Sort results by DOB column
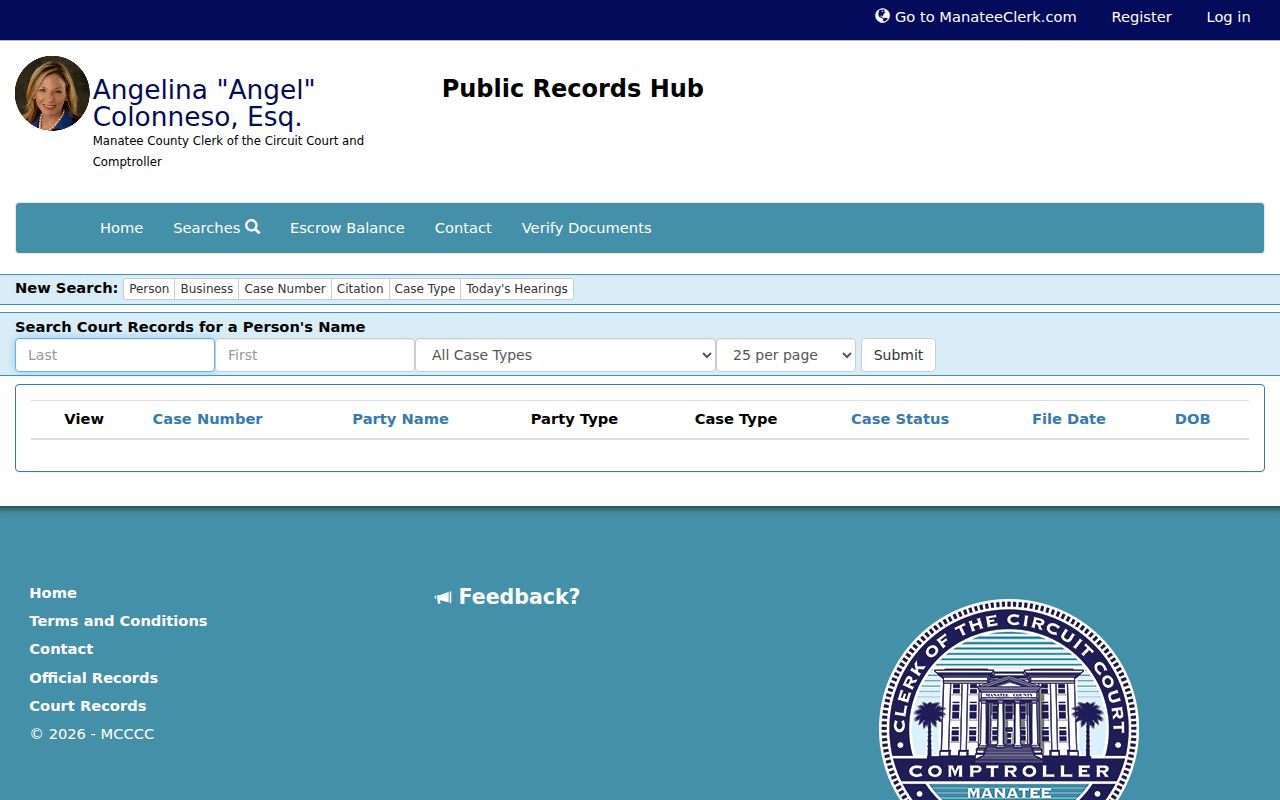The width and height of the screenshot is (1280, 800). (x=1192, y=419)
